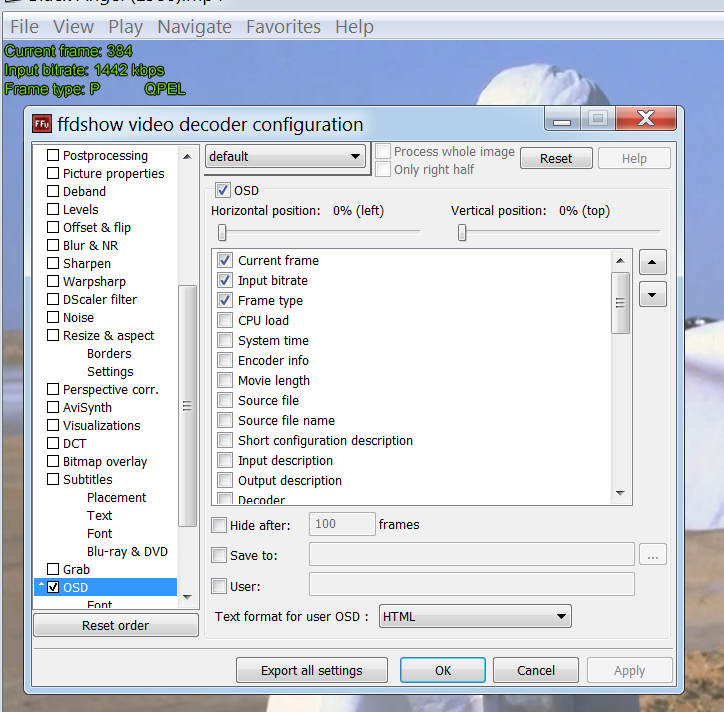Viewport: 724px width, 712px height.
Task: Move selected OSD item up with arrow button
Action: 652,262
